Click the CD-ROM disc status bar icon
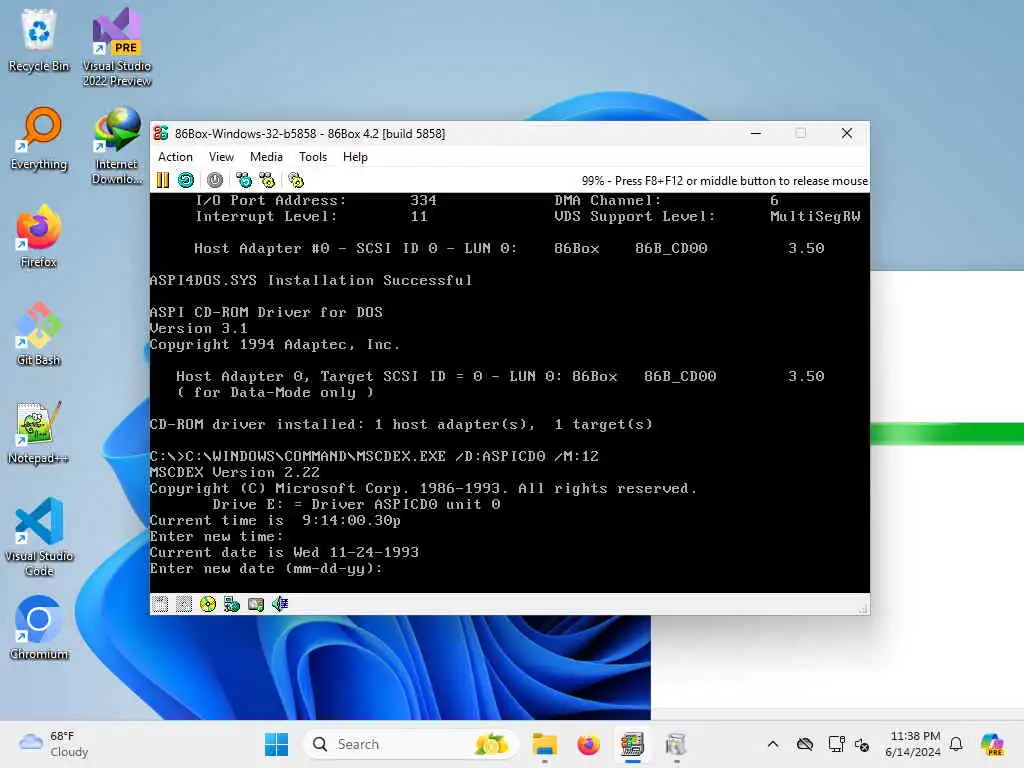 coord(208,604)
